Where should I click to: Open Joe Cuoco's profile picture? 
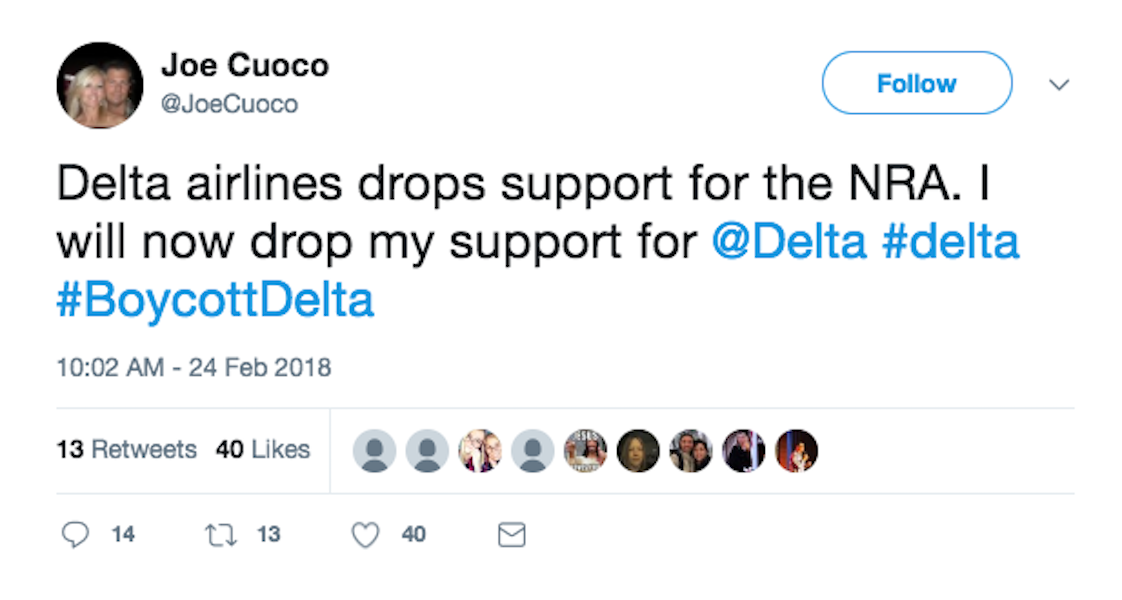click(99, 85)
